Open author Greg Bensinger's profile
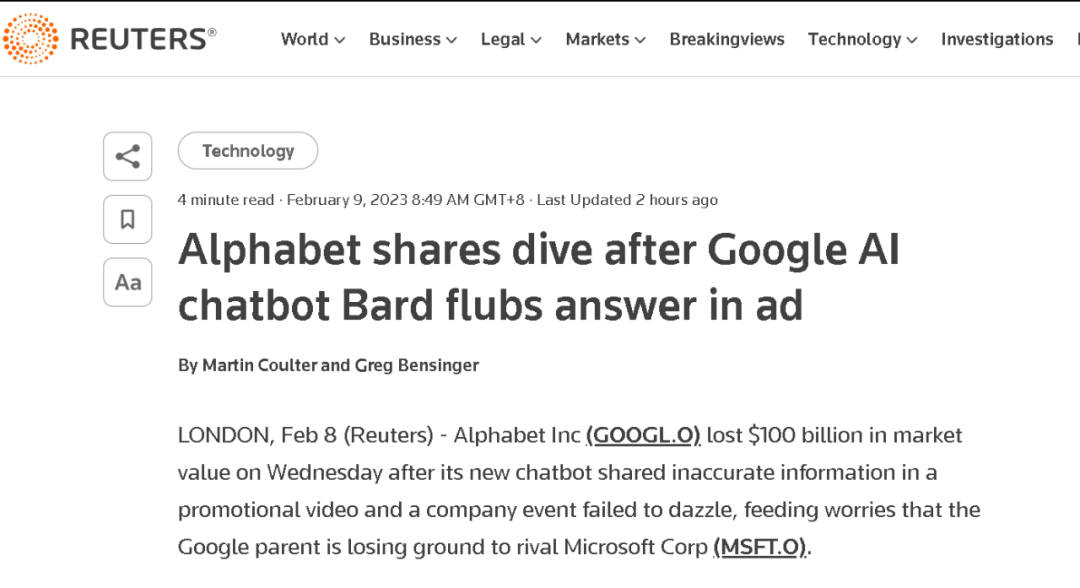The width and height of the screenshot is (1080, 588). point(417,365)
